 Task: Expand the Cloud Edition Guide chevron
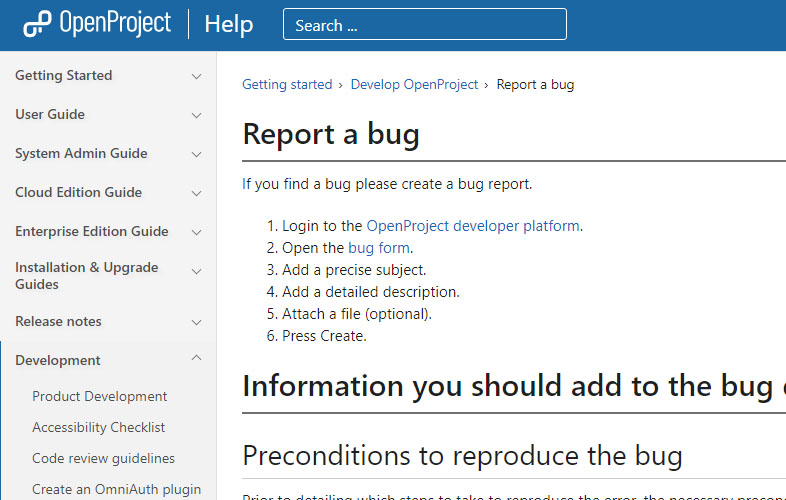(196, 193)
